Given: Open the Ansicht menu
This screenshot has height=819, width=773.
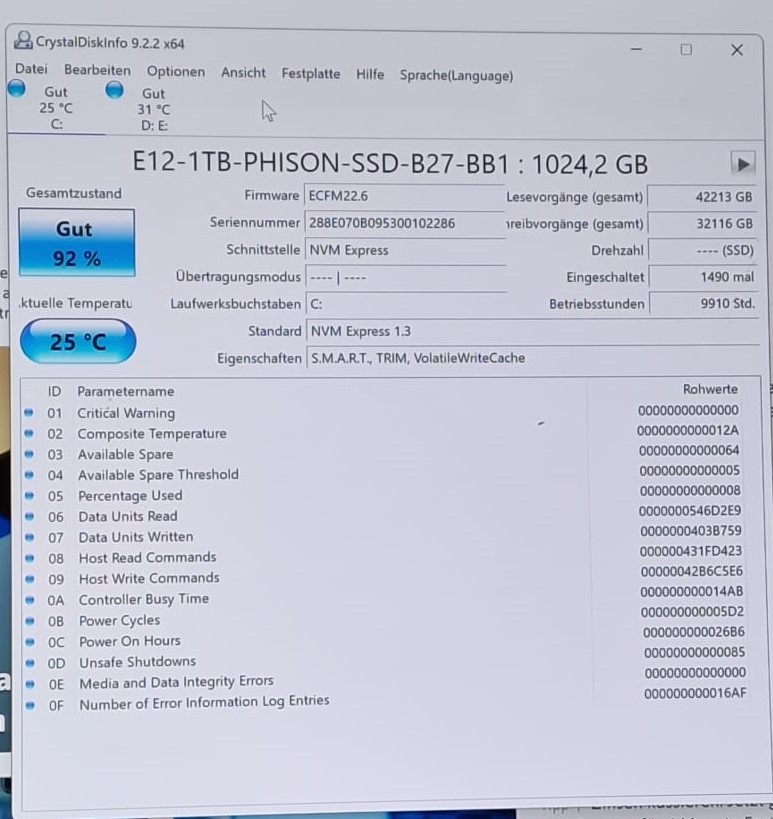Looking at the screenshot, I should (x=243, y=73).
